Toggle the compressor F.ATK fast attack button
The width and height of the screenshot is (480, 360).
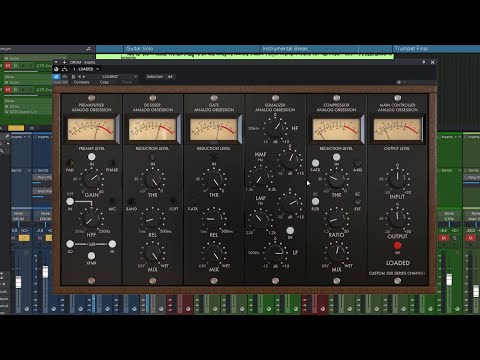pyautogui.click(x=315, y=163)
